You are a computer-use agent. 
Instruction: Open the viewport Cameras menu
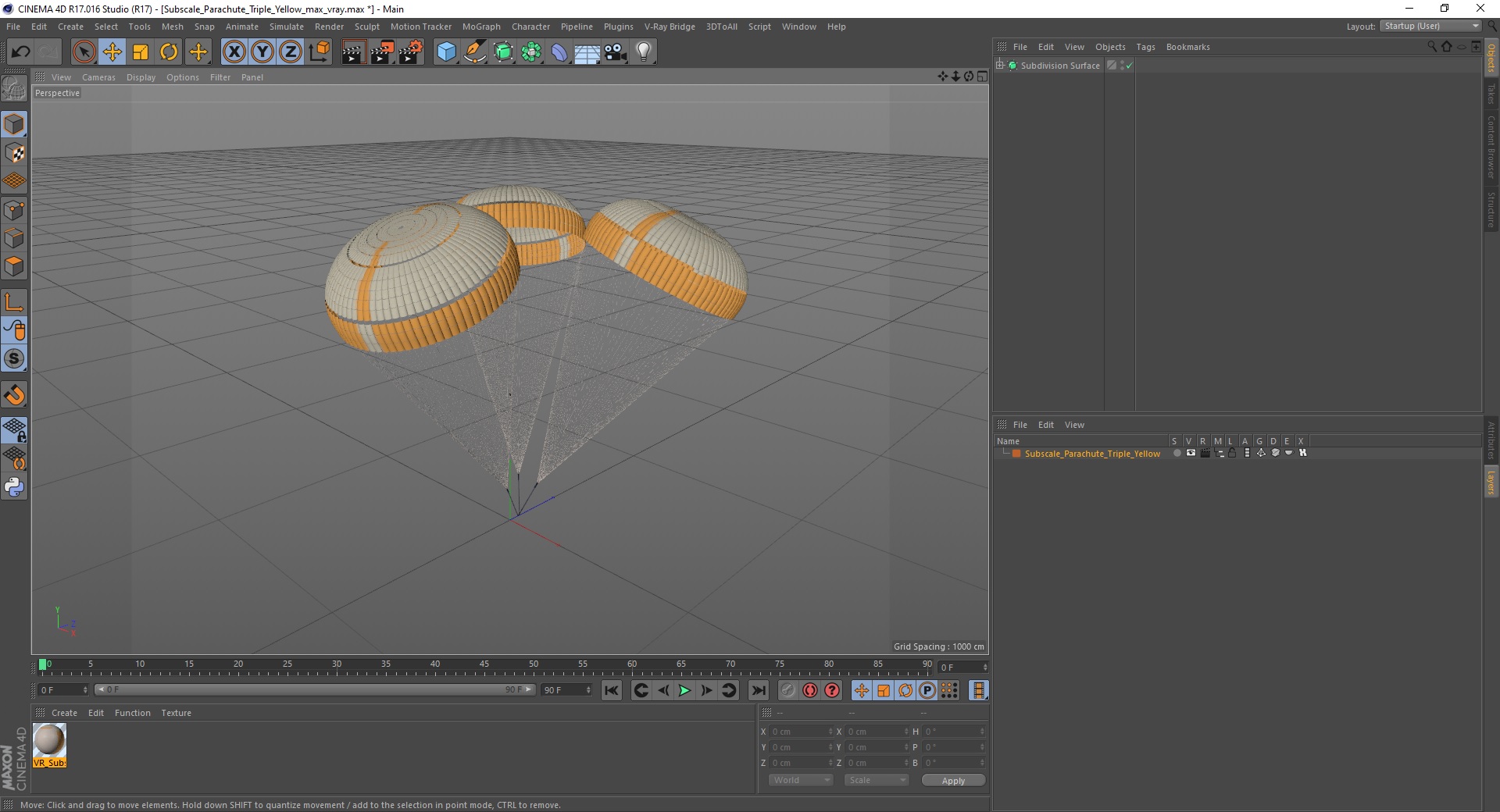(98, 77)
